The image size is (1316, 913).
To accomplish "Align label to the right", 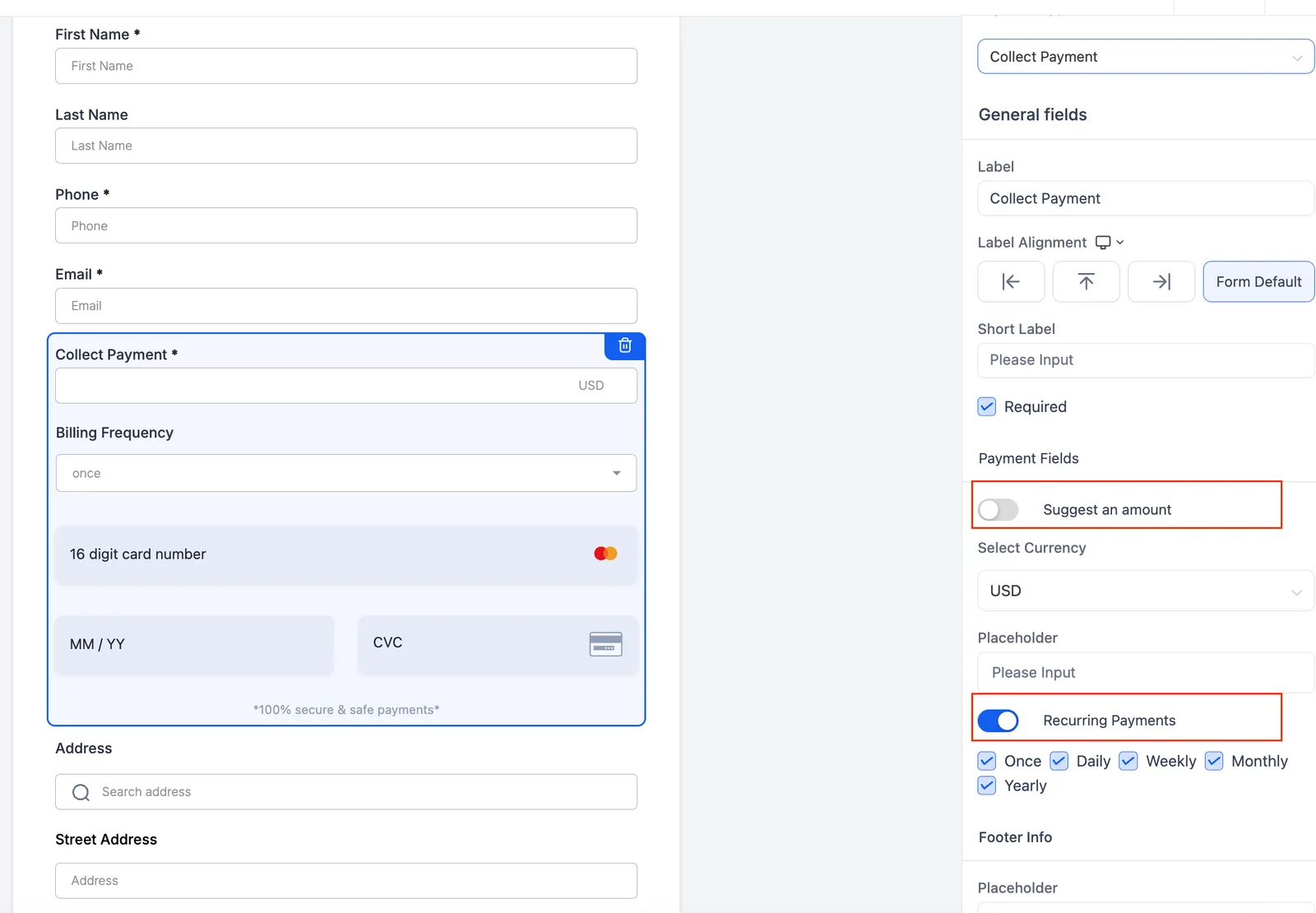I will (1161, 281).
